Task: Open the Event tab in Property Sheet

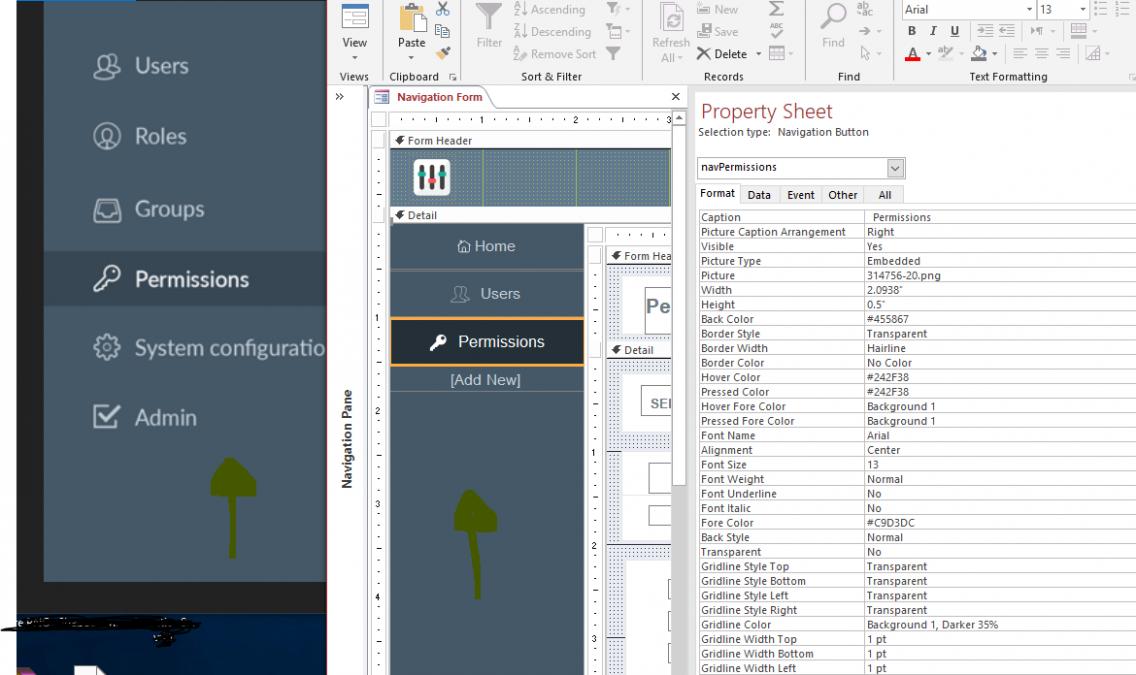Action: point(800,195)
